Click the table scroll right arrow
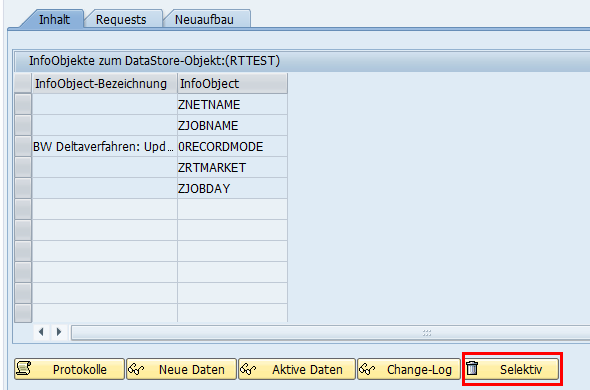This screenshot has width=590, height=390. click(x=59, y=332)
